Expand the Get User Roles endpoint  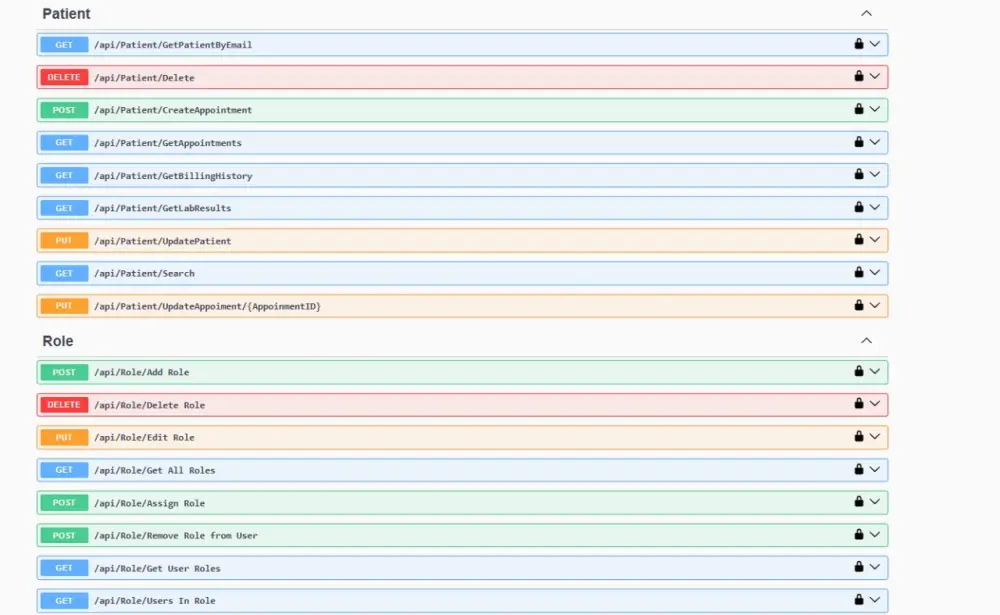point(873,567)
